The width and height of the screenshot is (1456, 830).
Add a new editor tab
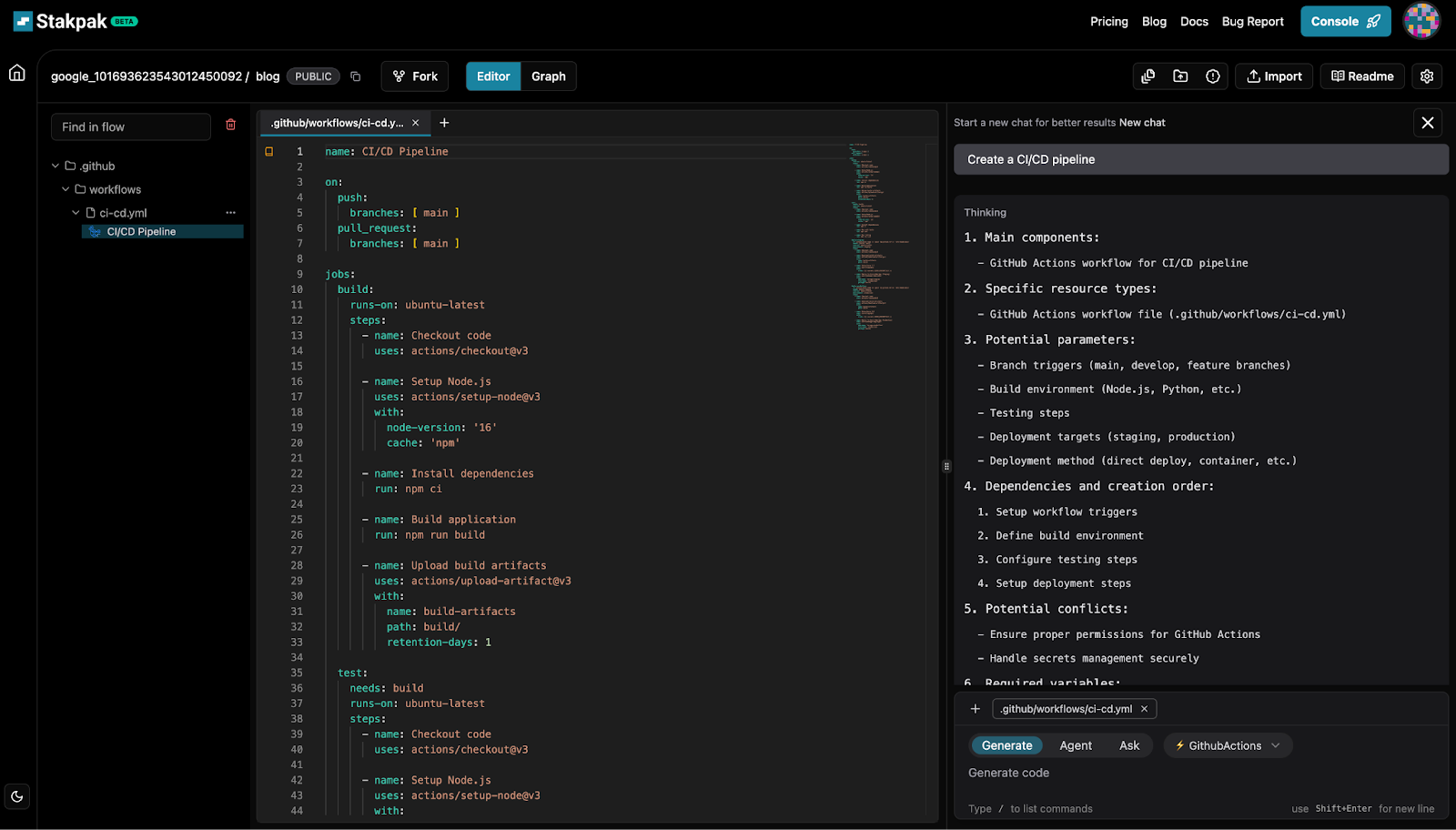(444, 123)
